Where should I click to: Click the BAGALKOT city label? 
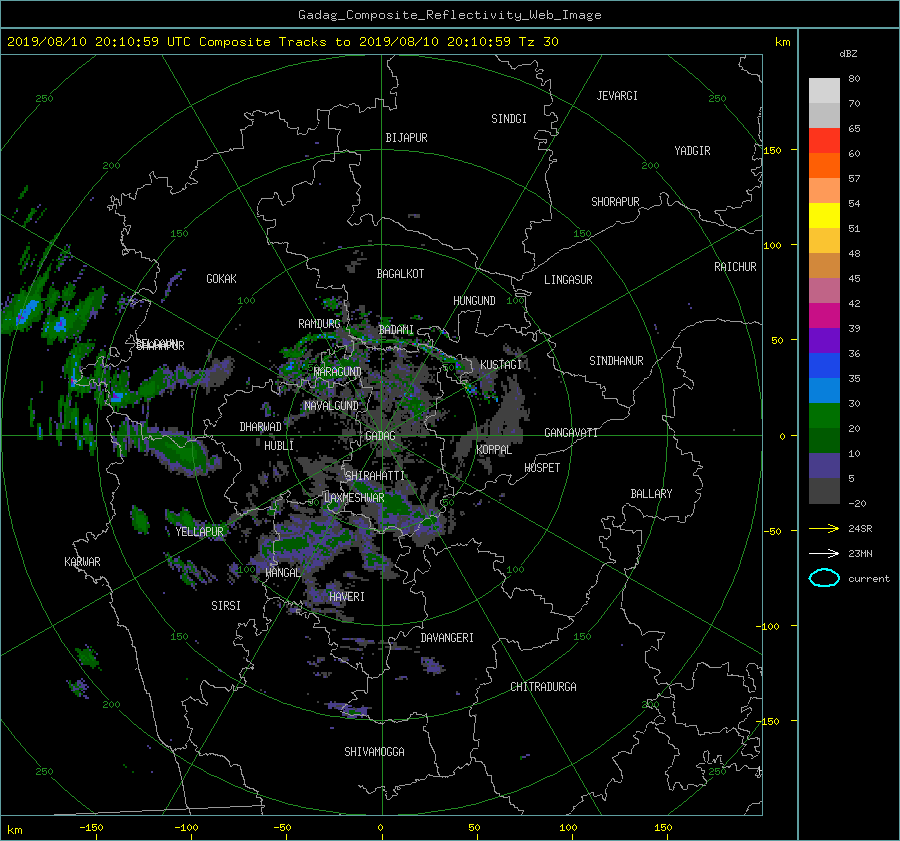tap(400, 274)
